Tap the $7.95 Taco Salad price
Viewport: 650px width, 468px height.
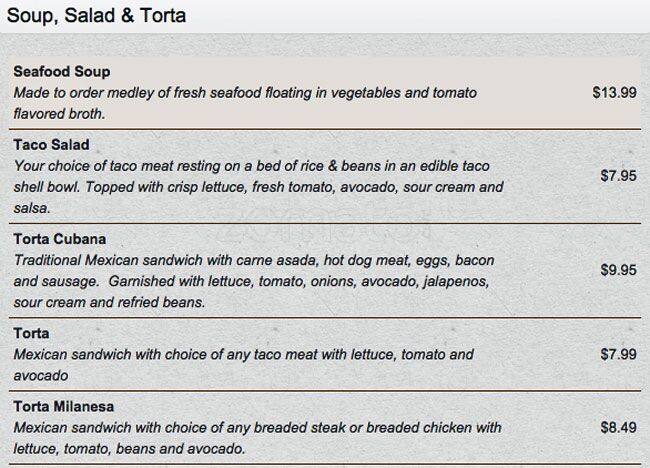click(x=617, y=176)
